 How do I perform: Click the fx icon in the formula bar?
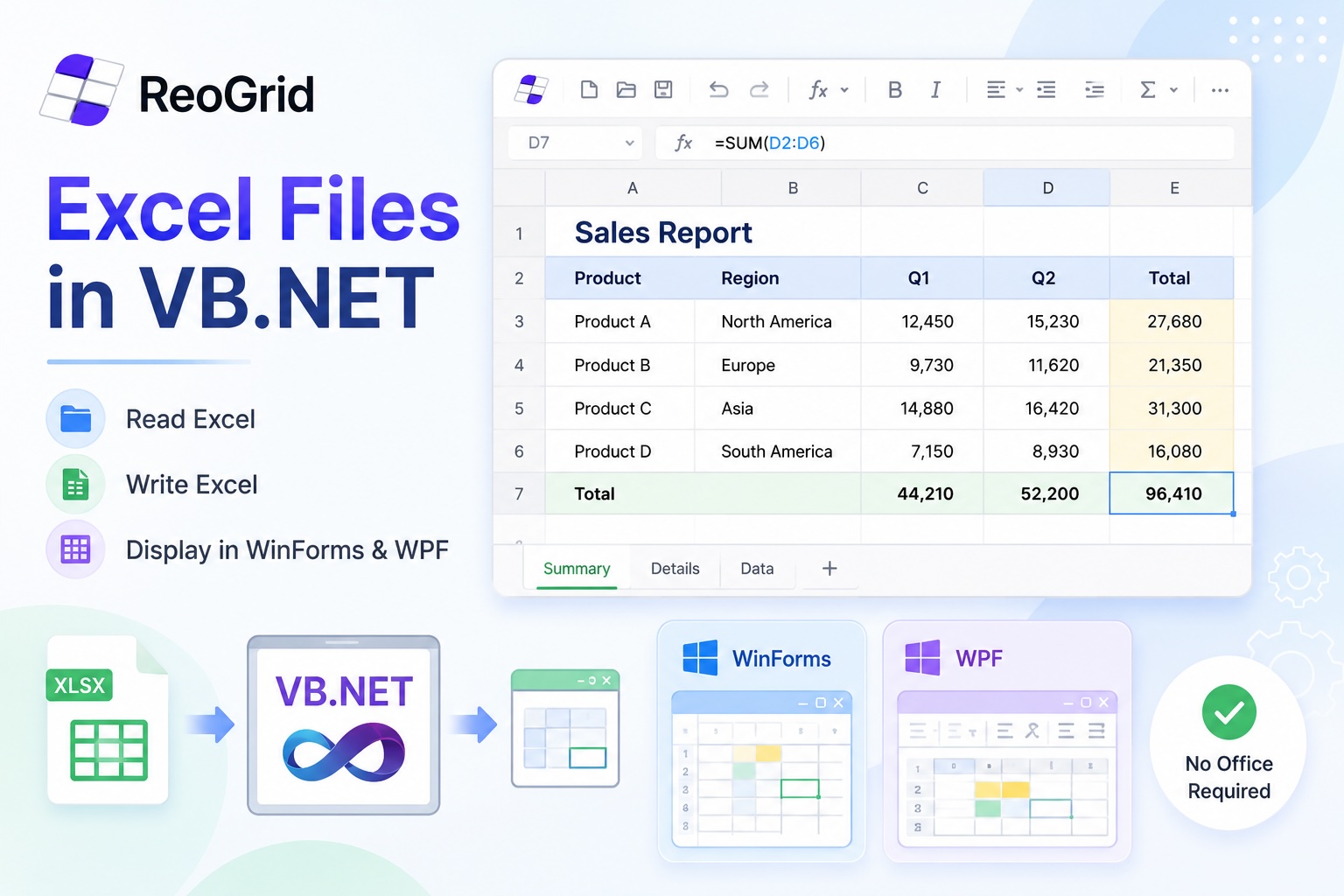click(x=683, y=143)
